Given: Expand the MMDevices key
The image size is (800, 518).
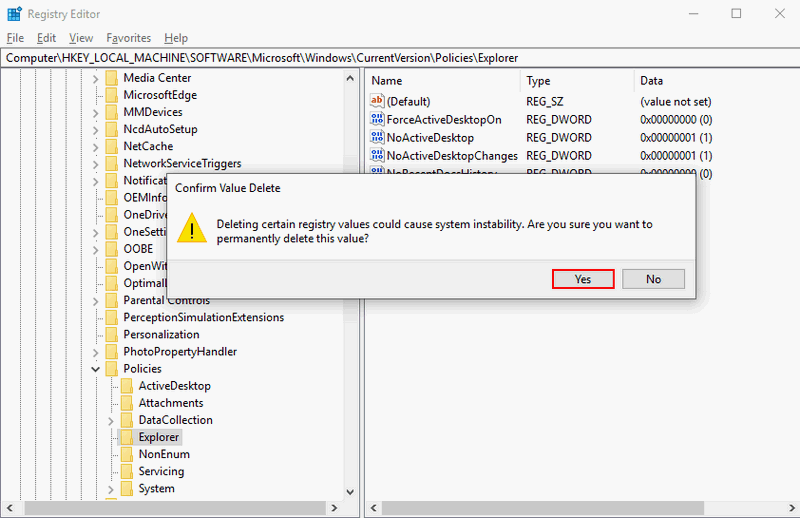Looking at the screenshot, I should [95, 113].
